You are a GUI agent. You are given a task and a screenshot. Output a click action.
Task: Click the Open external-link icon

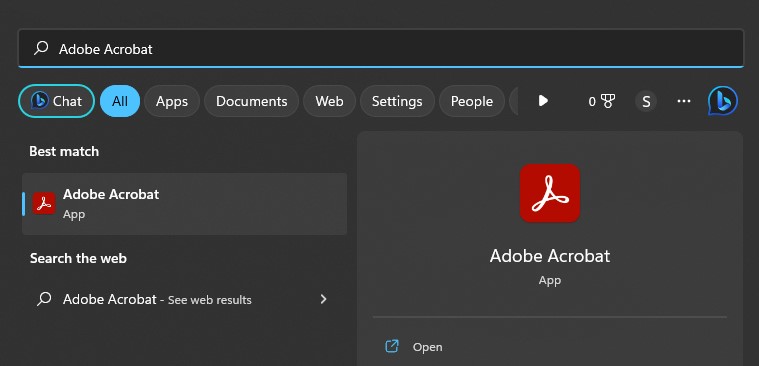click(391, 346)
